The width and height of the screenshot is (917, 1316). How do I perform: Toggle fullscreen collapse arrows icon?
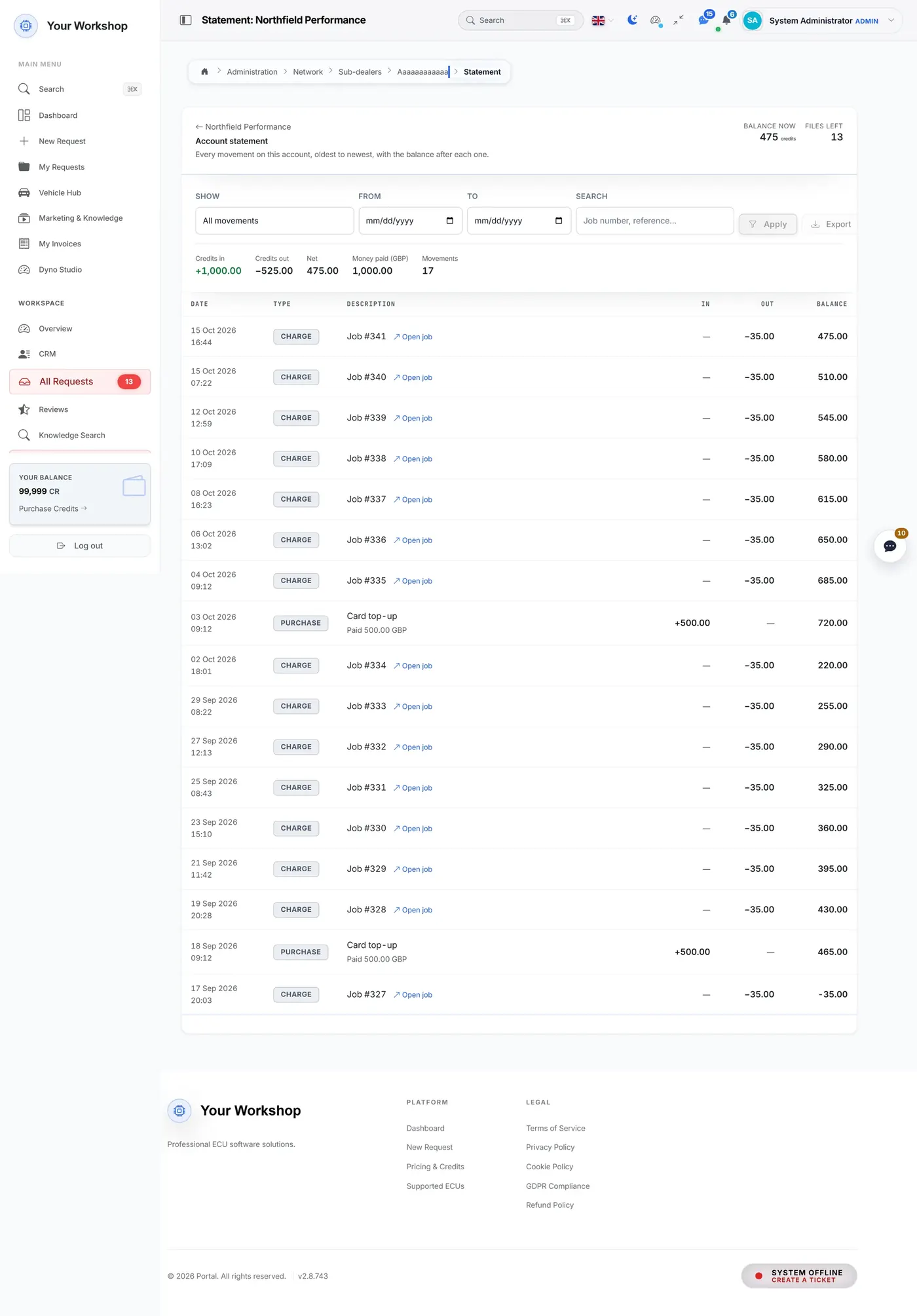point(679,20)
